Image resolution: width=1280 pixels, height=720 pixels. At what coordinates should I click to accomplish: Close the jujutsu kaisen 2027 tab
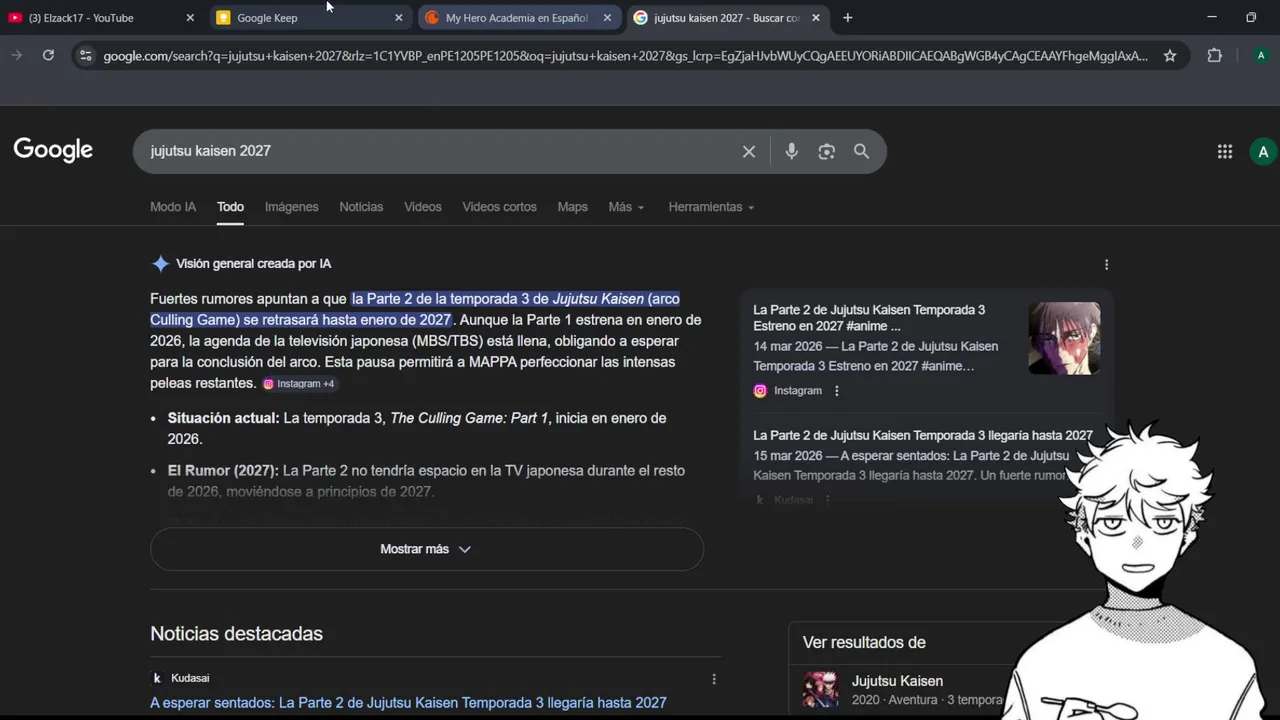[x=816, y=18]
